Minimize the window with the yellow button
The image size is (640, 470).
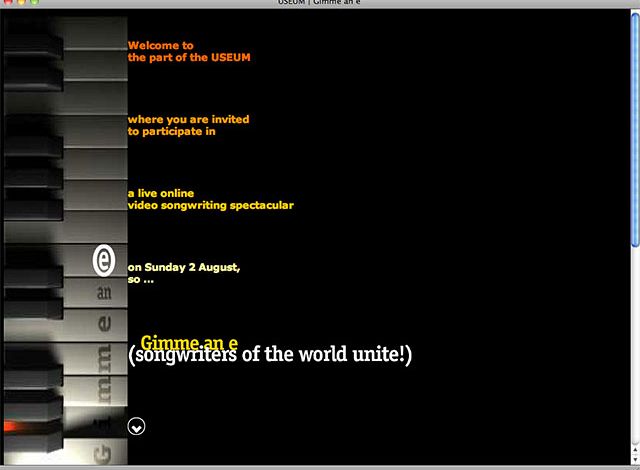pyautogui.click(x=22, y=3)
